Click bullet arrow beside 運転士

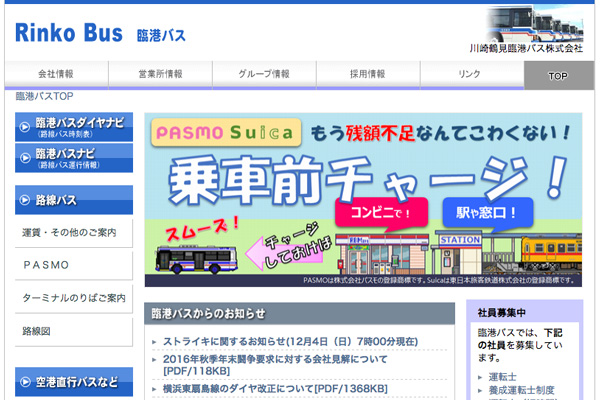coord(480,378)
